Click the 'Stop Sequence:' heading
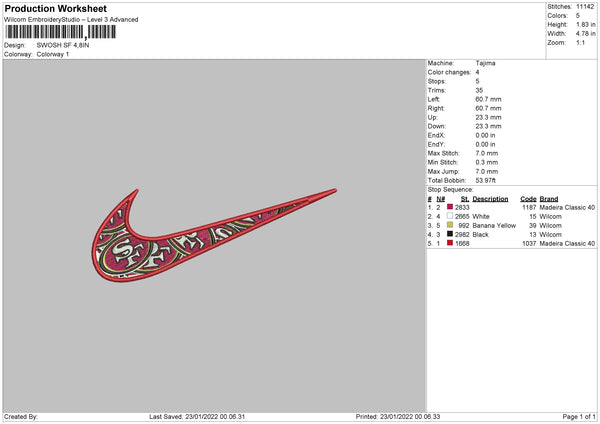 (450, 190)
